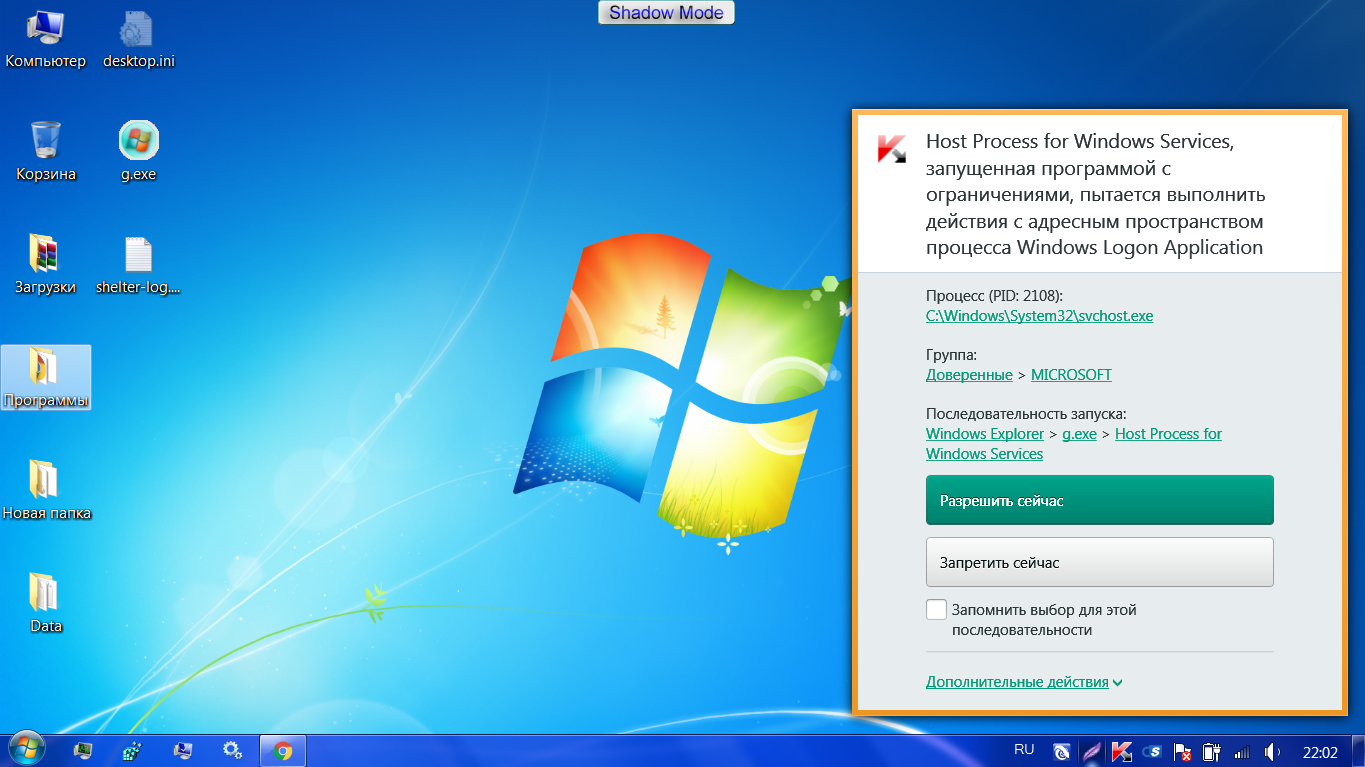Open the 'Доверенные' group link
This screenshot has width=1365, height=767.
[x=969, y=375]
